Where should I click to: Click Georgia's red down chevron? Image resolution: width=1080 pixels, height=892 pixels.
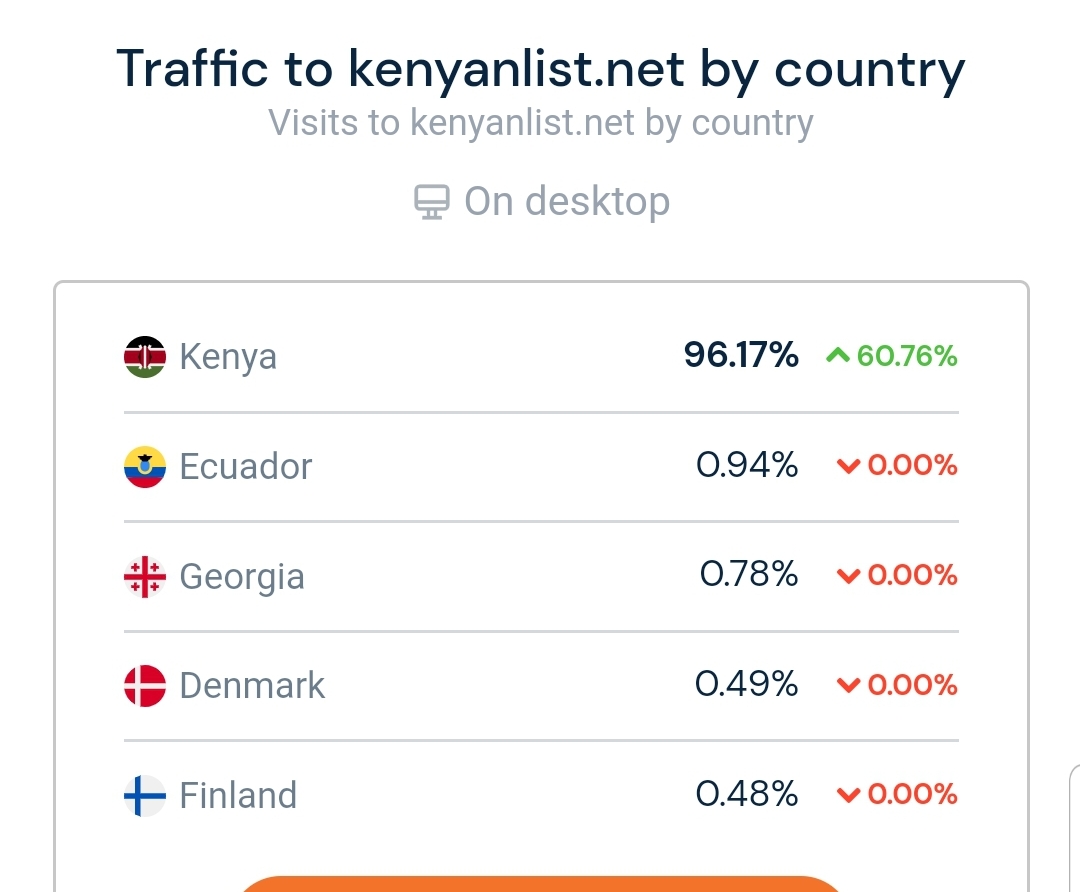pyautogui.click(x=848, y=576)
